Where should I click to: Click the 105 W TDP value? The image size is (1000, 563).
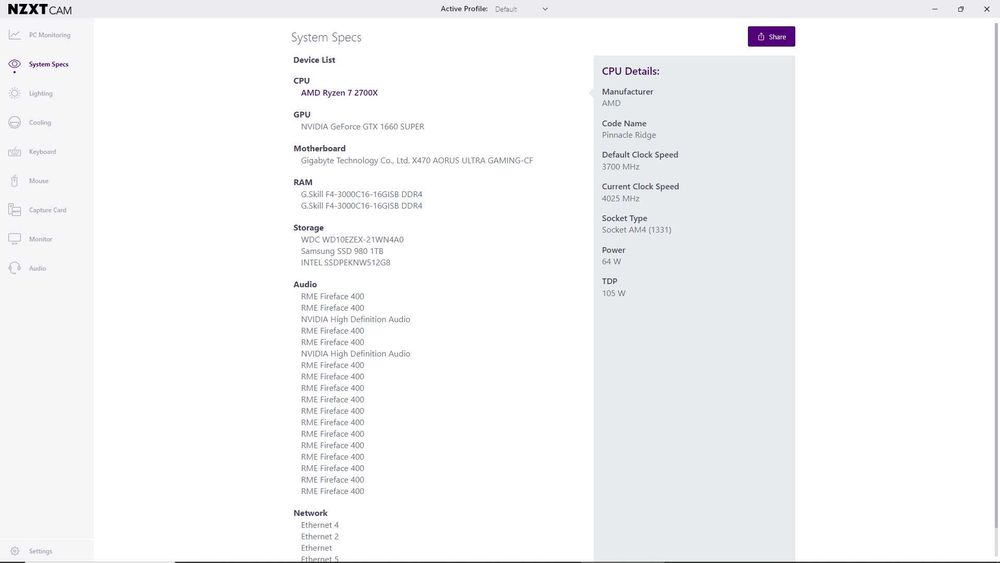point(614,293)
